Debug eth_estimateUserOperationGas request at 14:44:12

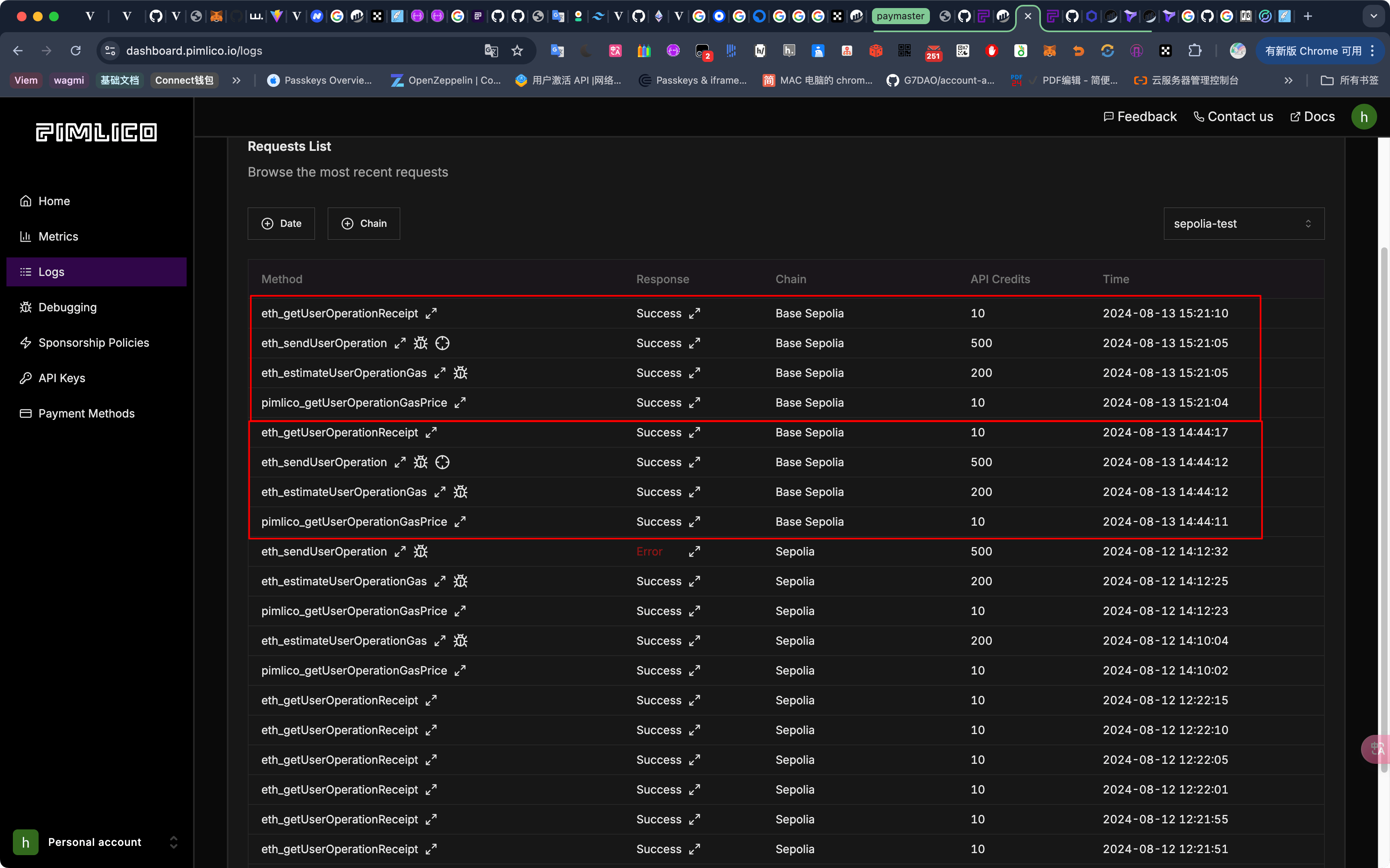click(461, 492)
